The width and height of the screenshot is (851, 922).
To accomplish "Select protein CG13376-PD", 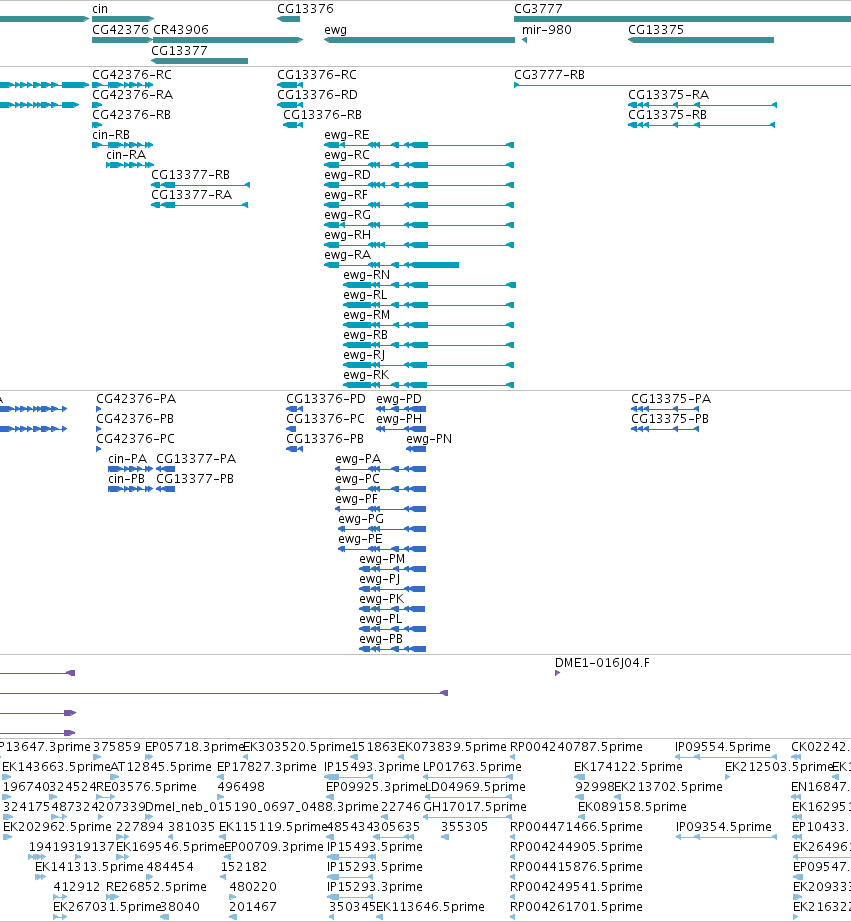I will [326, 399].
